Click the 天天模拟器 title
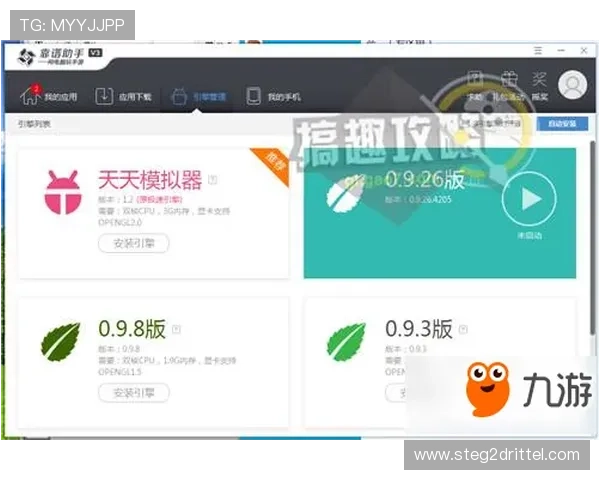The image size is (600, 480). point(150,180)
